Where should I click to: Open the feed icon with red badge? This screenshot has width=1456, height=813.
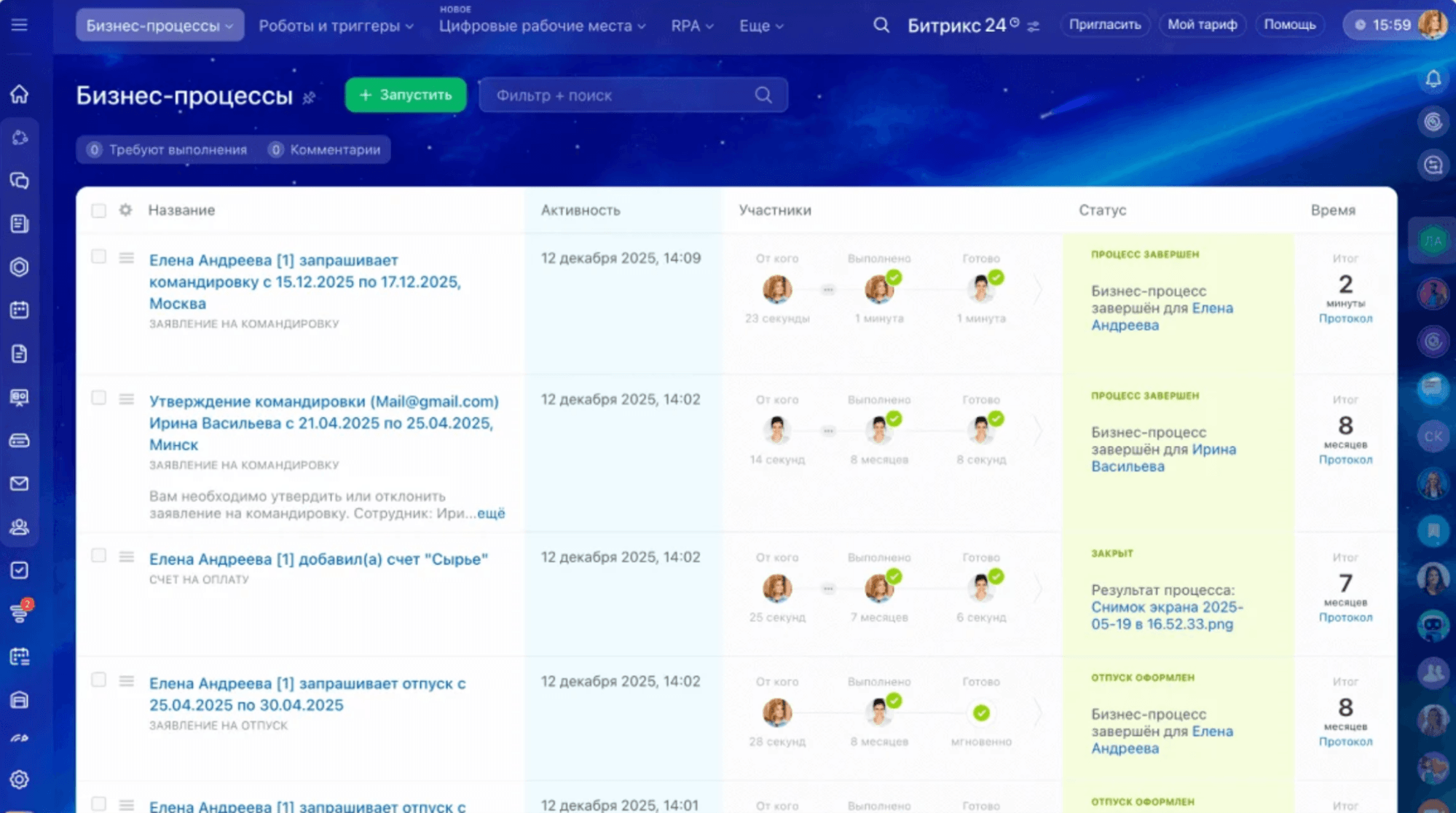coord(20,613)
